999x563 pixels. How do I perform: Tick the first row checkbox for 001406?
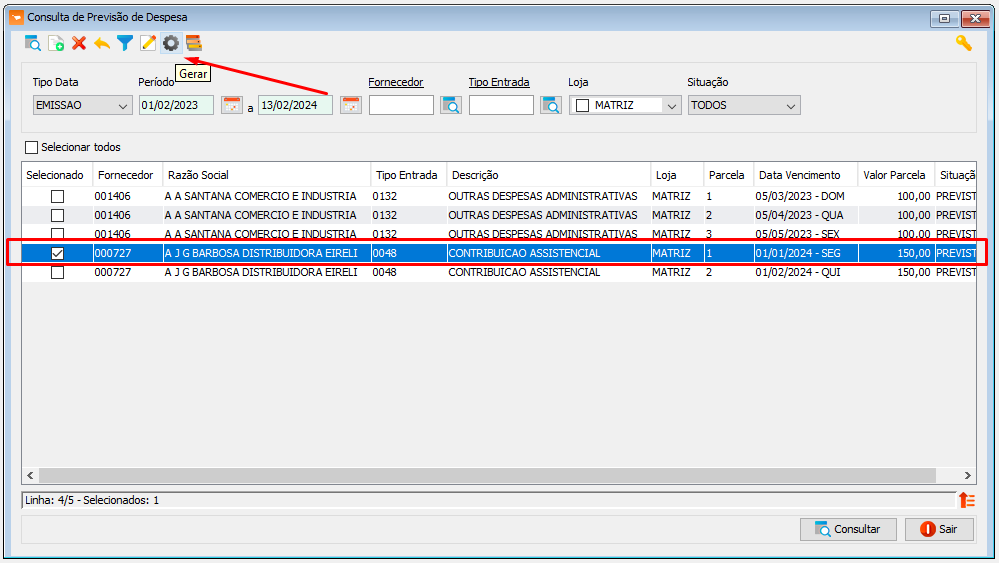(57, 196)
